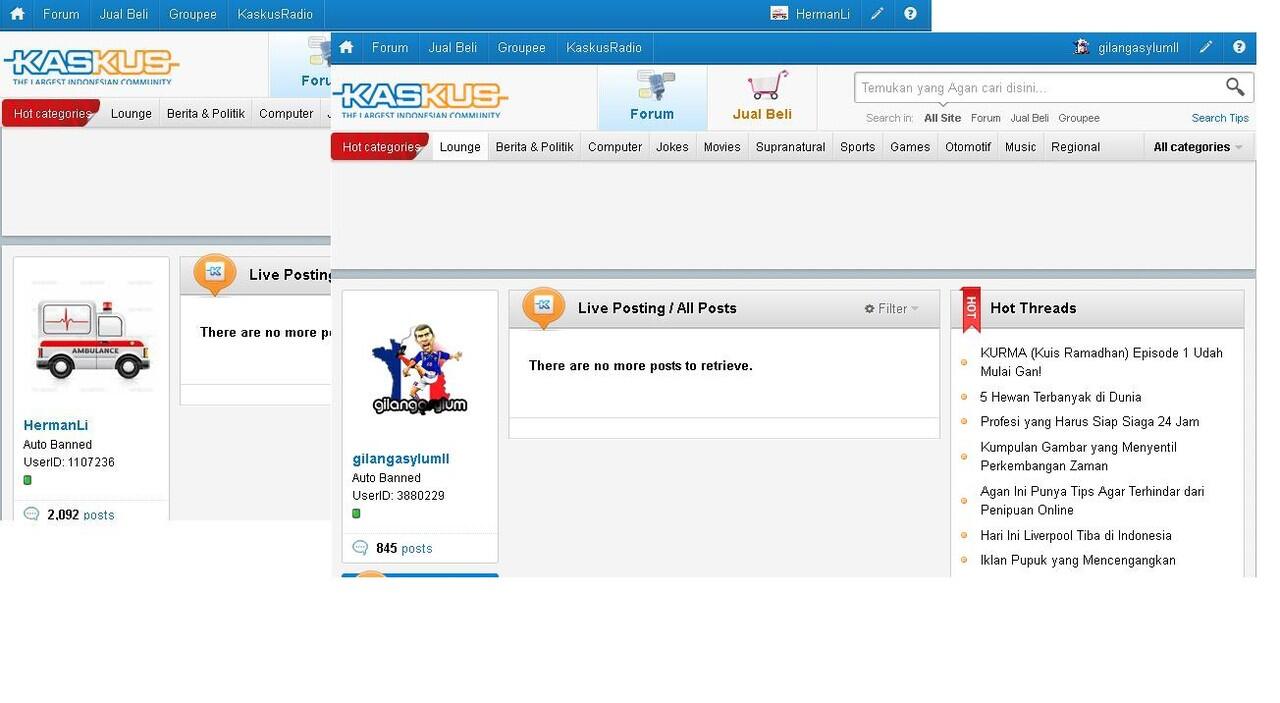Open HermanLi ambulance profile picture
This screenshot has height=703, width=1280.
pyautogui.click(x=91, y=338)
